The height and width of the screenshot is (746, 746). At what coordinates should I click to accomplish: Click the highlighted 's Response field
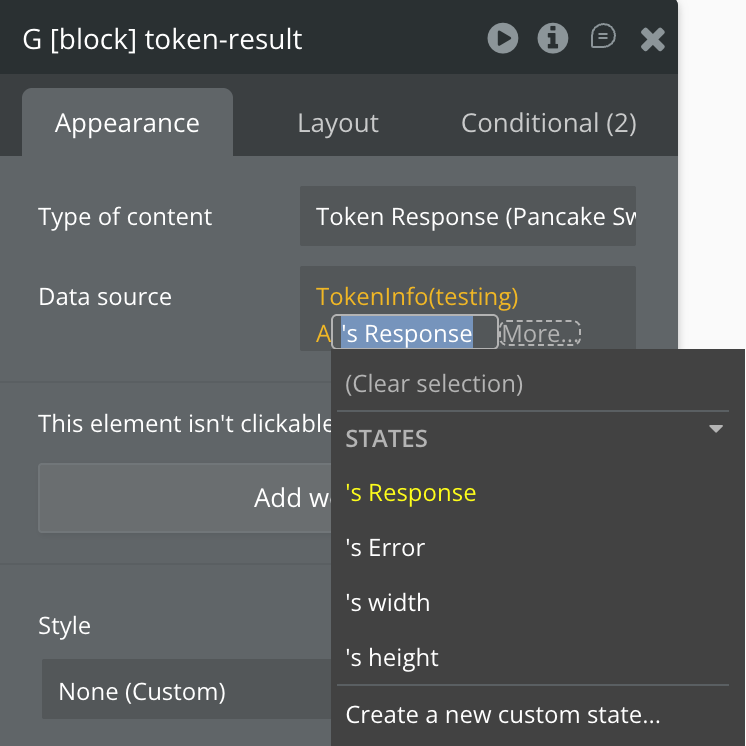coord(414,333)
